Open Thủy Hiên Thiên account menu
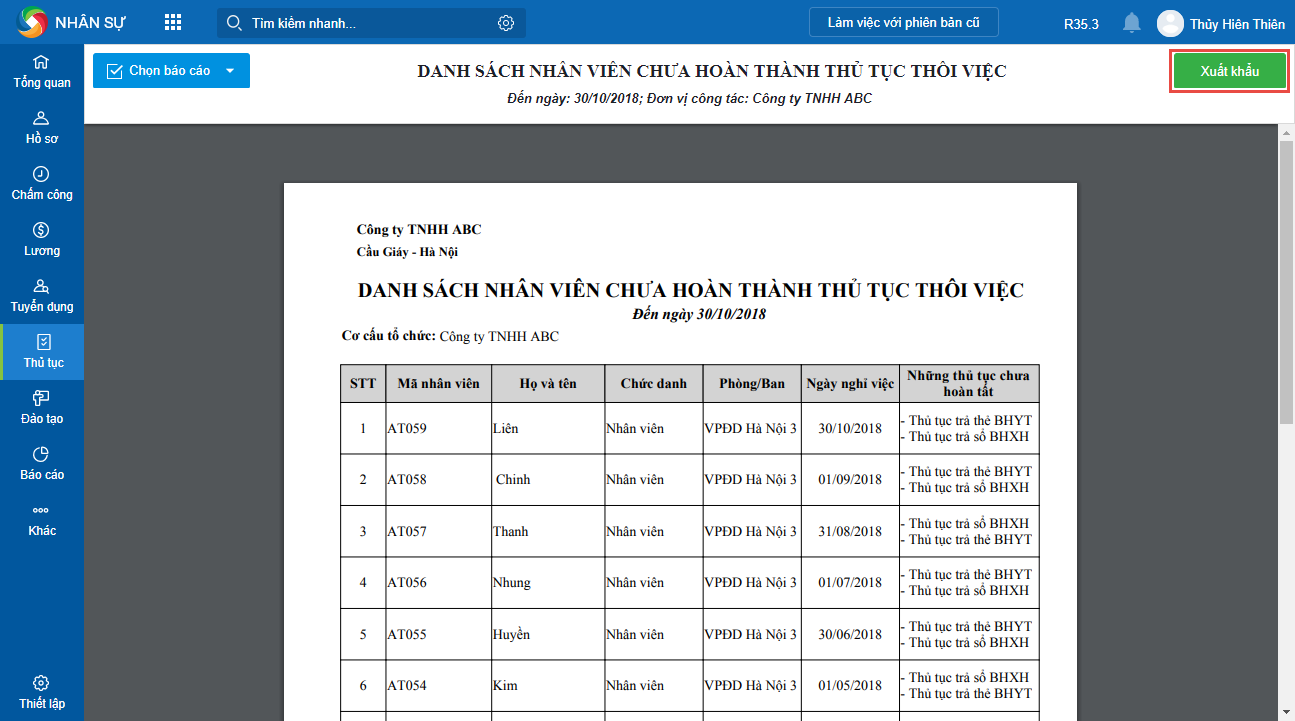 pyautogui.click(x=1237, y=24)
